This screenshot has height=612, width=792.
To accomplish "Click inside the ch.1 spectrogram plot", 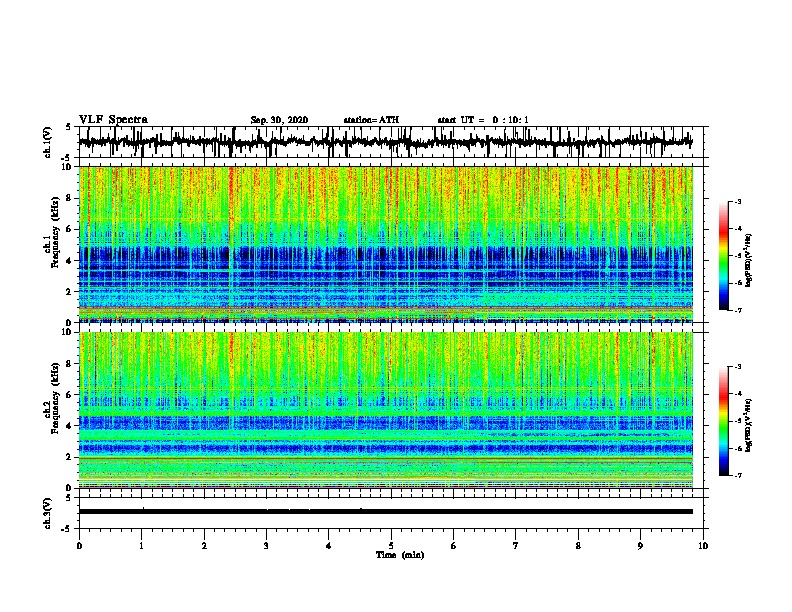I will 386,244.
